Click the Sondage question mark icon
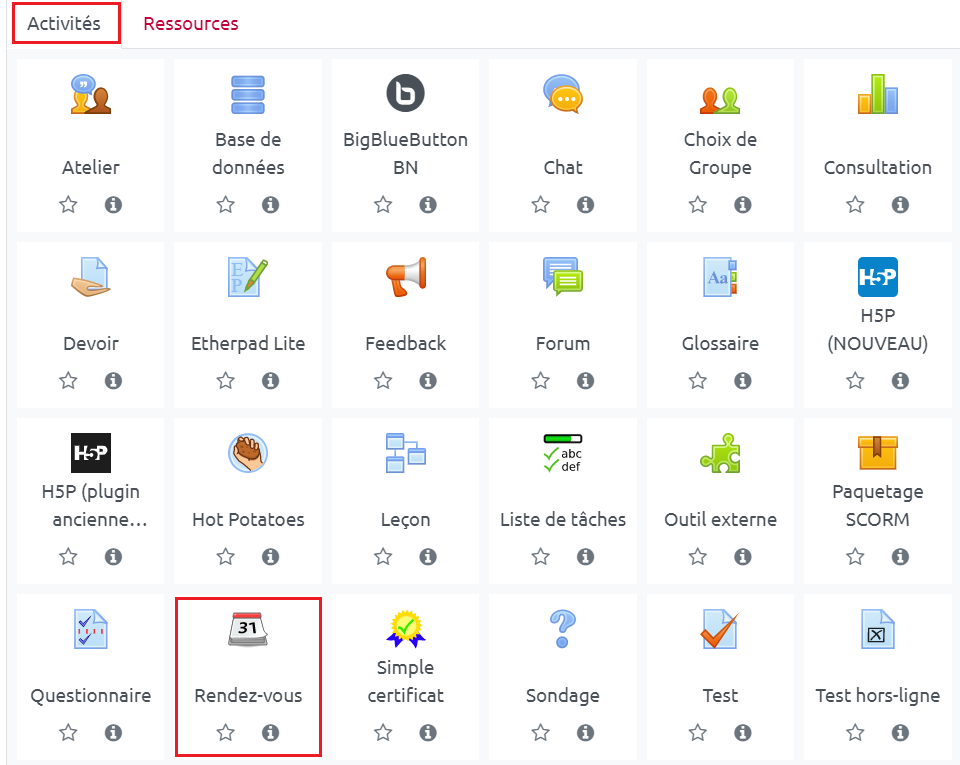 point(563,630)
